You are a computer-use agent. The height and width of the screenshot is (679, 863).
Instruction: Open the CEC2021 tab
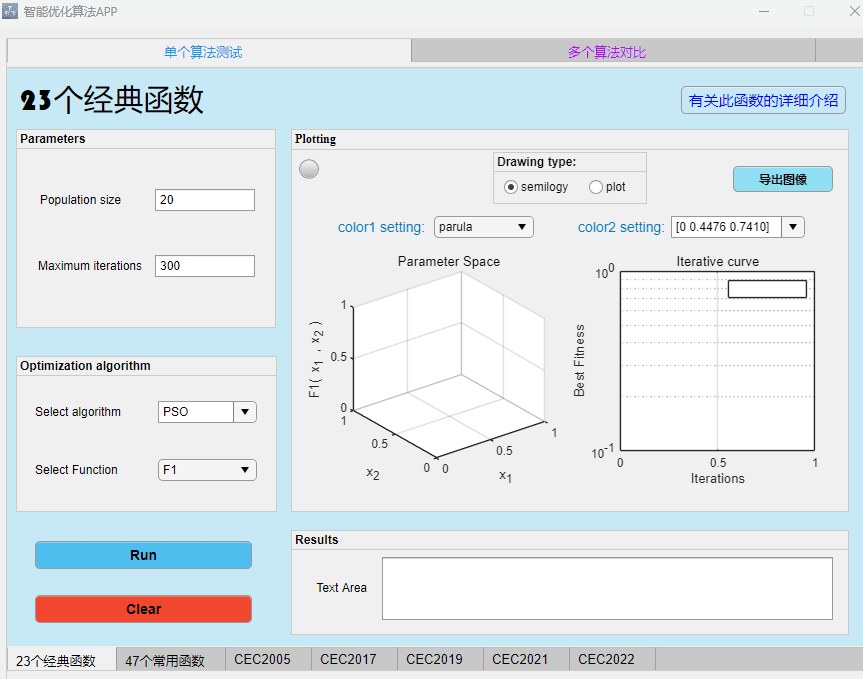pyautogui.click(x=526, y=659)
